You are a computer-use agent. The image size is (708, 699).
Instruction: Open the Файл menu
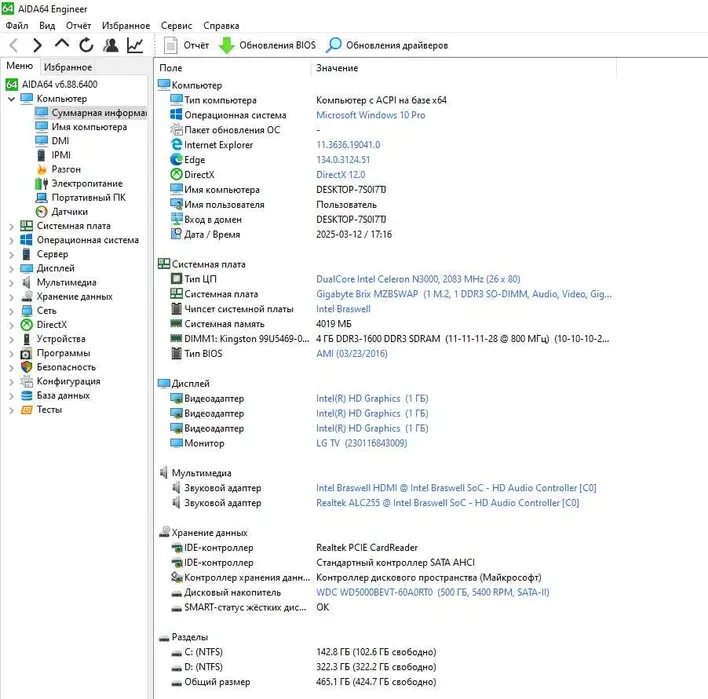(17, 26)
